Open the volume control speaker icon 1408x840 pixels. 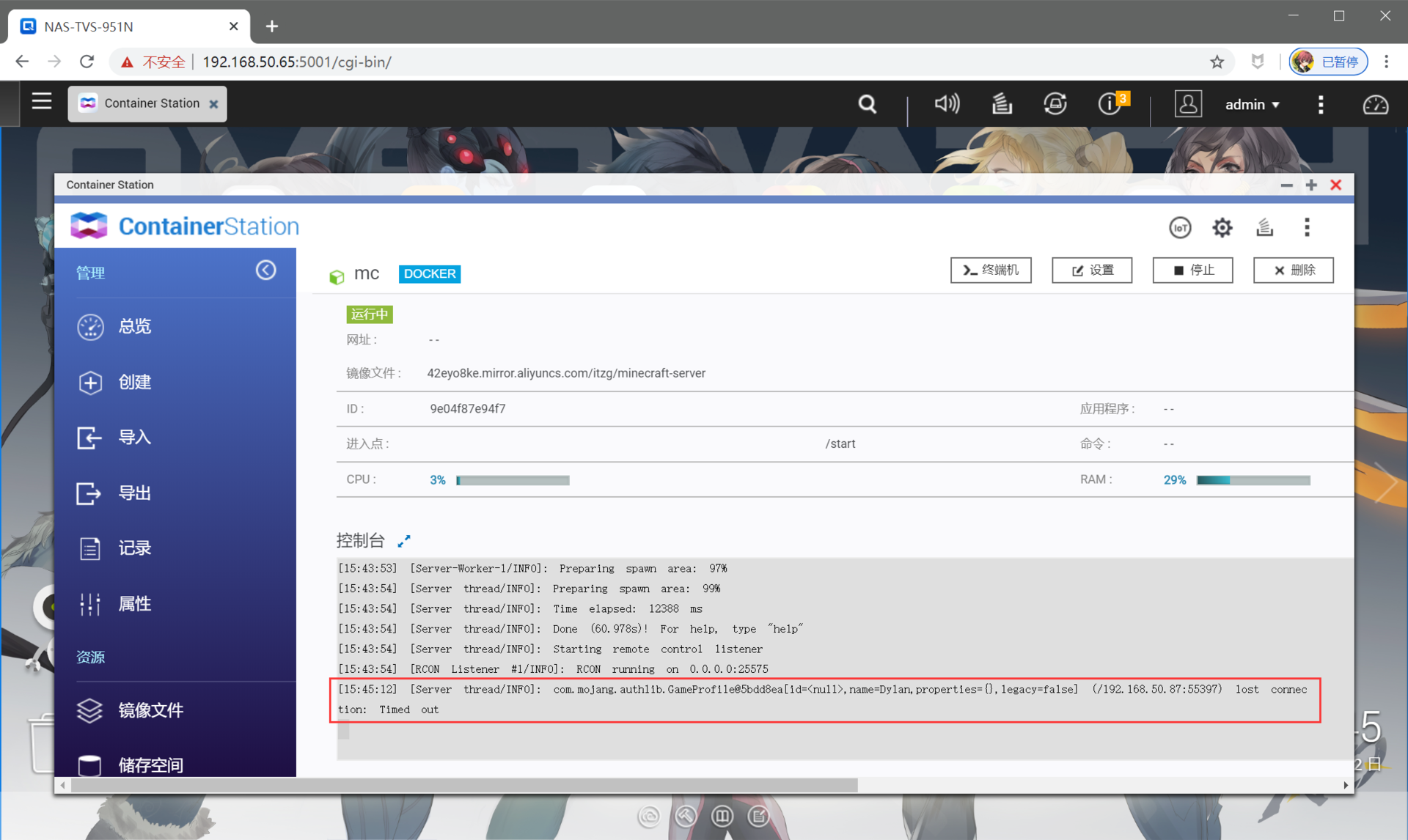point(946,104)
